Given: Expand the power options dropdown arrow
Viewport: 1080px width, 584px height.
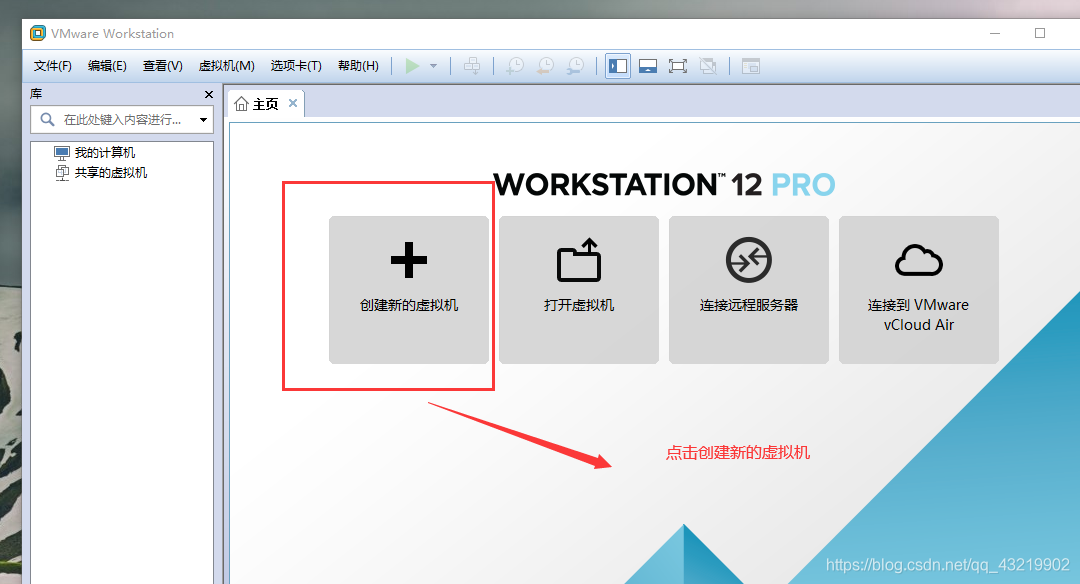Looking at the screenshot, I should point(433,66).
